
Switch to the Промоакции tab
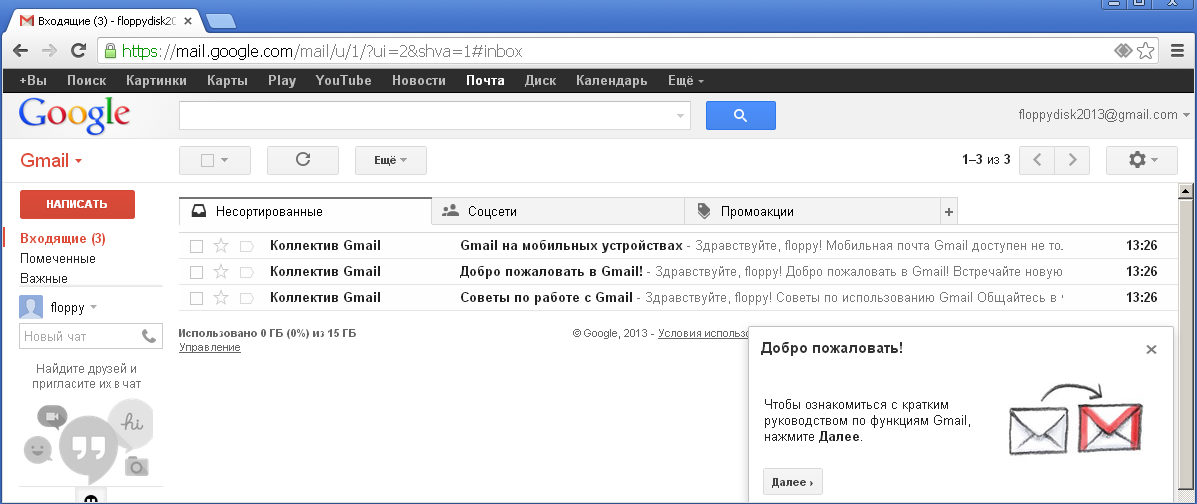(x=812, y=212)
